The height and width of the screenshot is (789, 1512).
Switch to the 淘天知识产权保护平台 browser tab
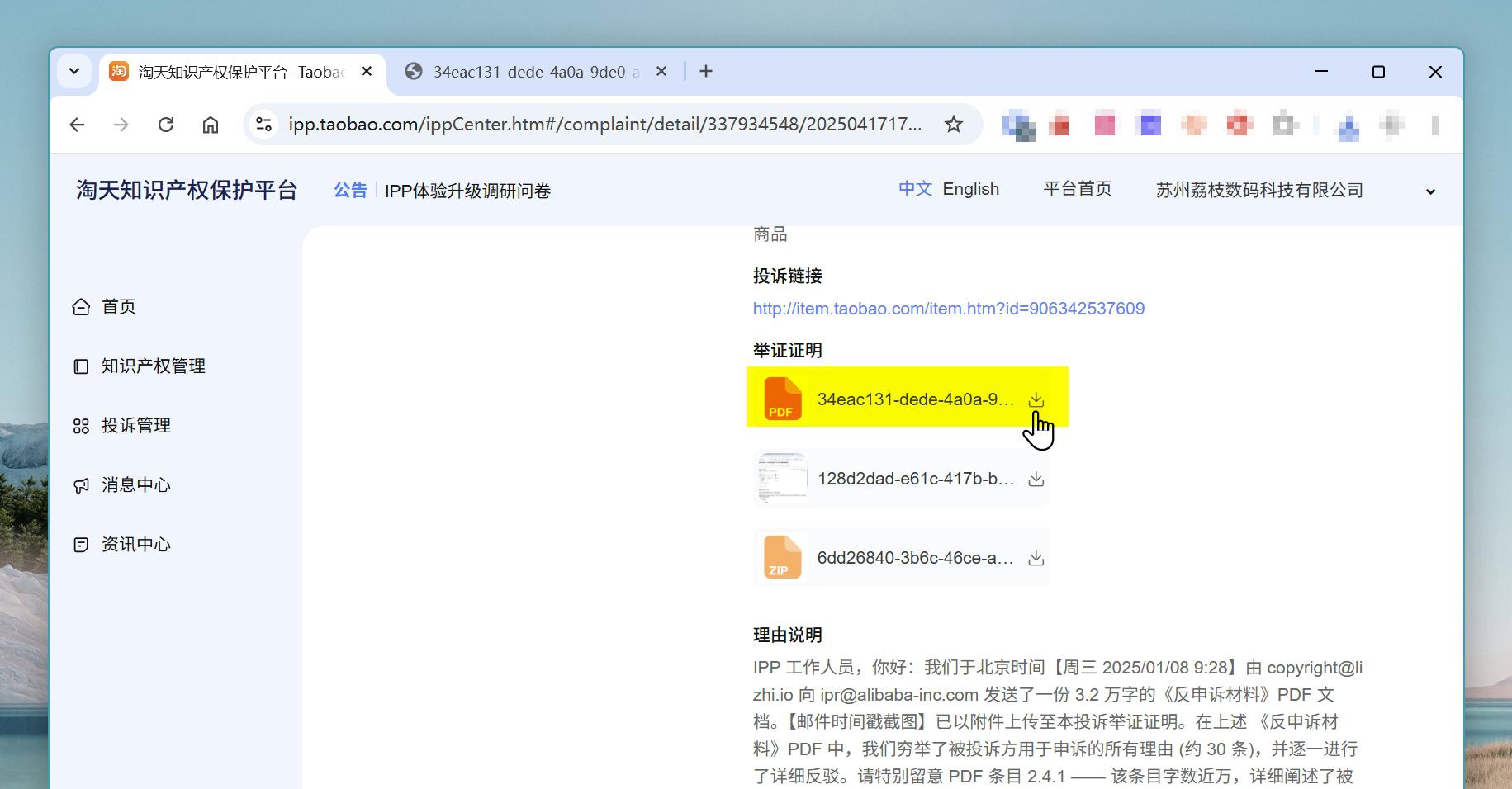[242, 72]
